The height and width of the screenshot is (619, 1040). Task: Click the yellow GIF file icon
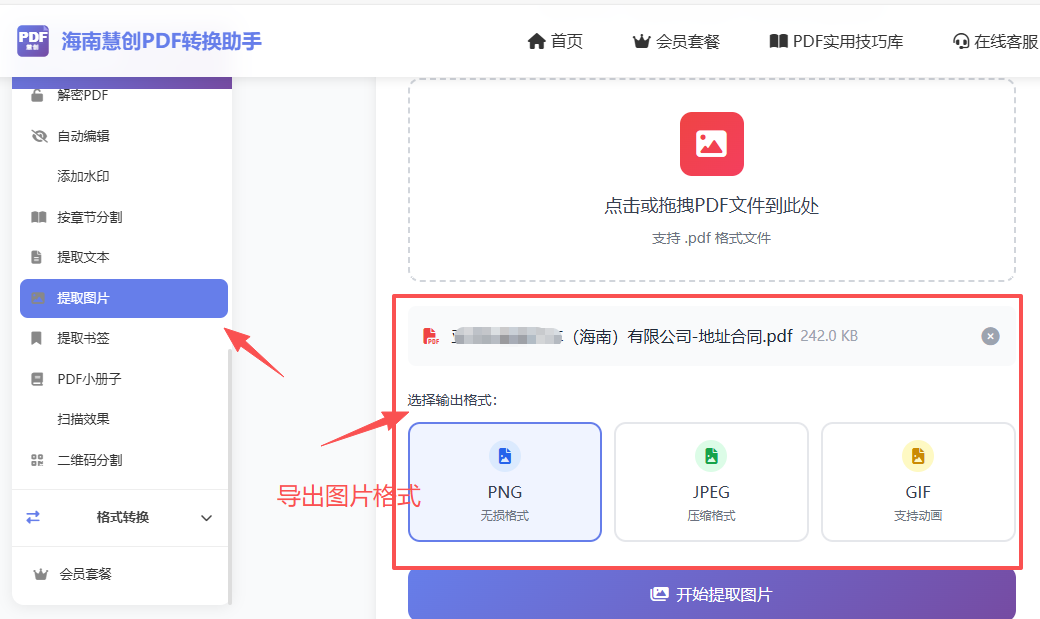pyautogui.click(x=918, y=456)
